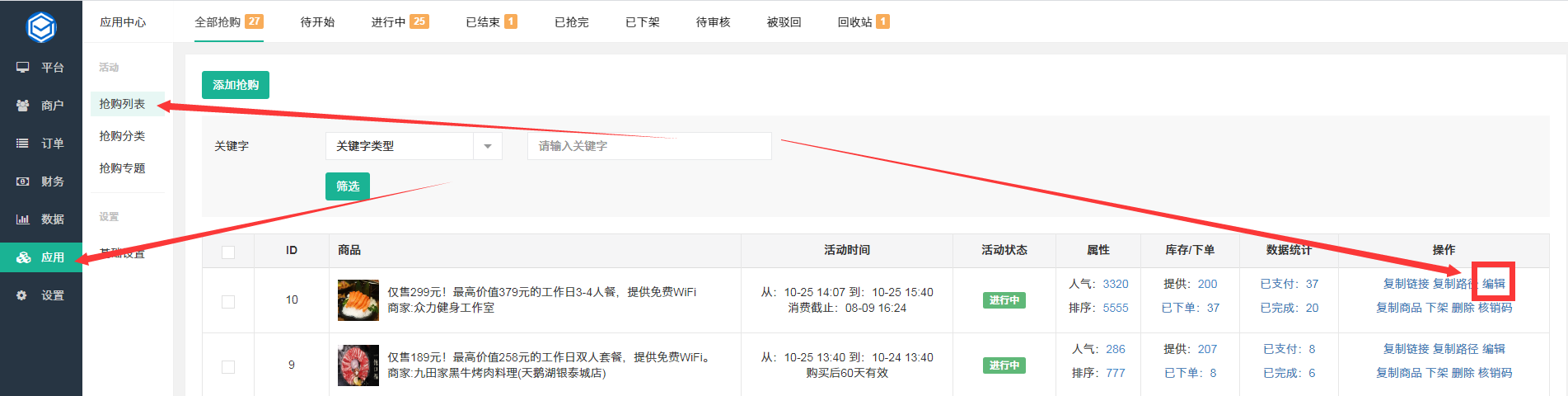Screen dimensions: 1568x396
Task: Open 应用中心 in the top bar
Action: click(123, 21)
